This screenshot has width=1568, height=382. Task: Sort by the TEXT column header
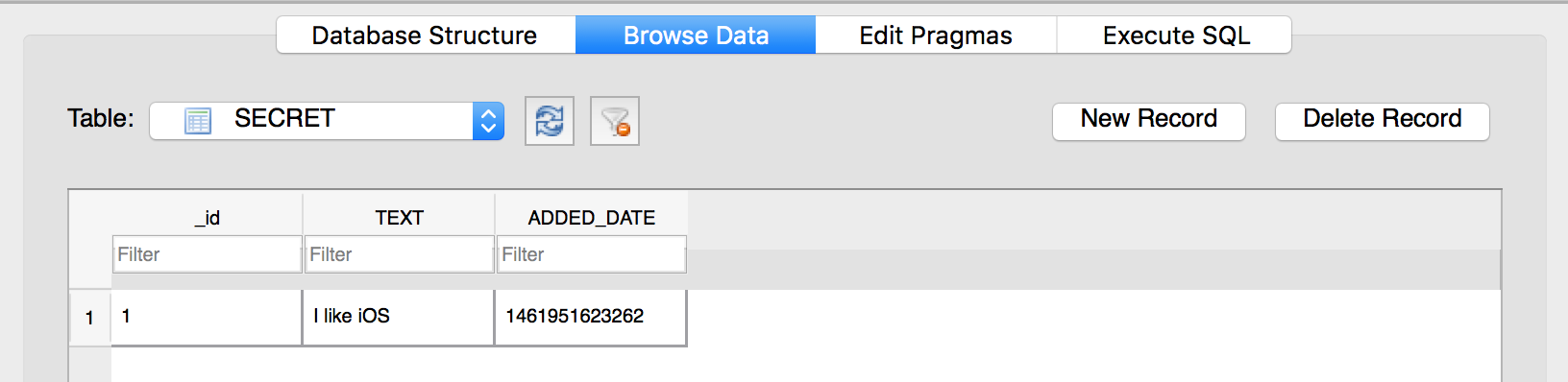tap(399, 217)
